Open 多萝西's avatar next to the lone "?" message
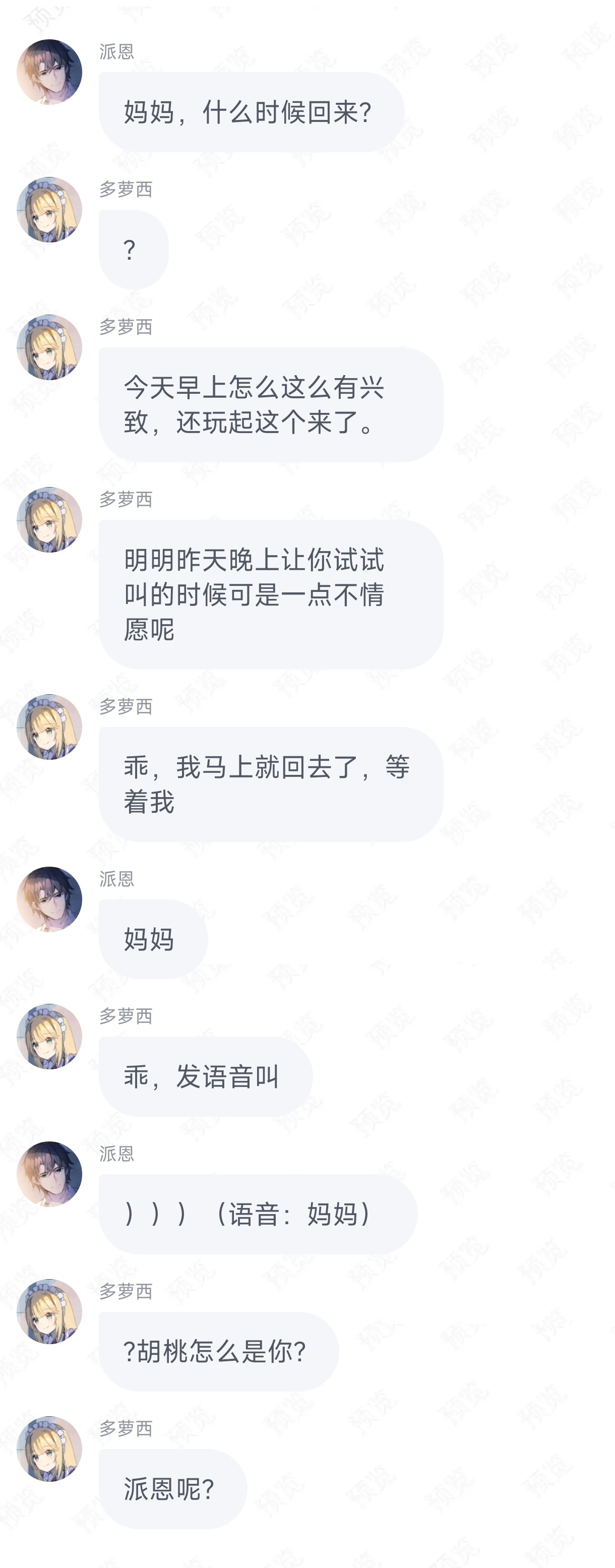The height and width of the screenshot is (1568, 615). pos(49,209)
